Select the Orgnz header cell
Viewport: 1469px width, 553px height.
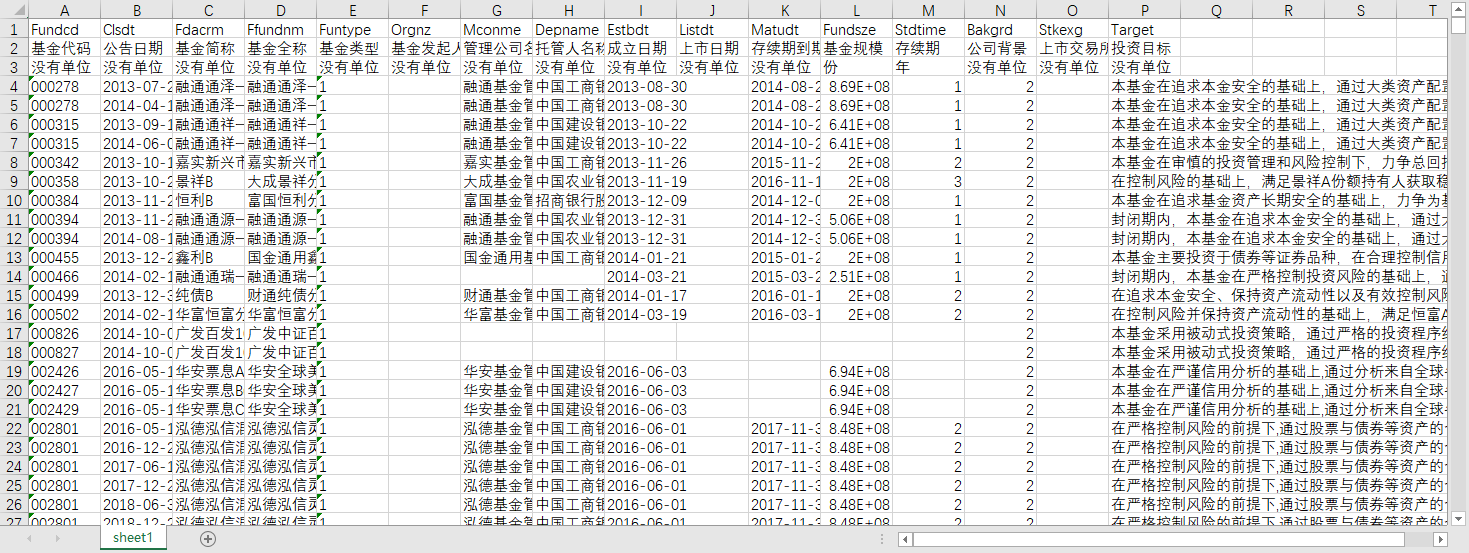[x=424, y=29]
